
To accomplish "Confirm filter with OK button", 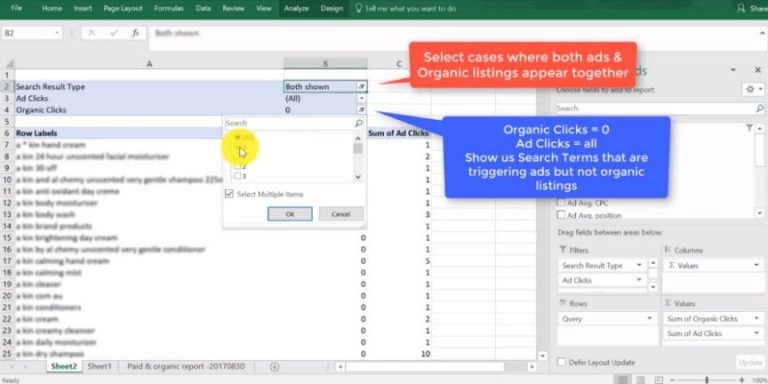I will click(289, 214).
